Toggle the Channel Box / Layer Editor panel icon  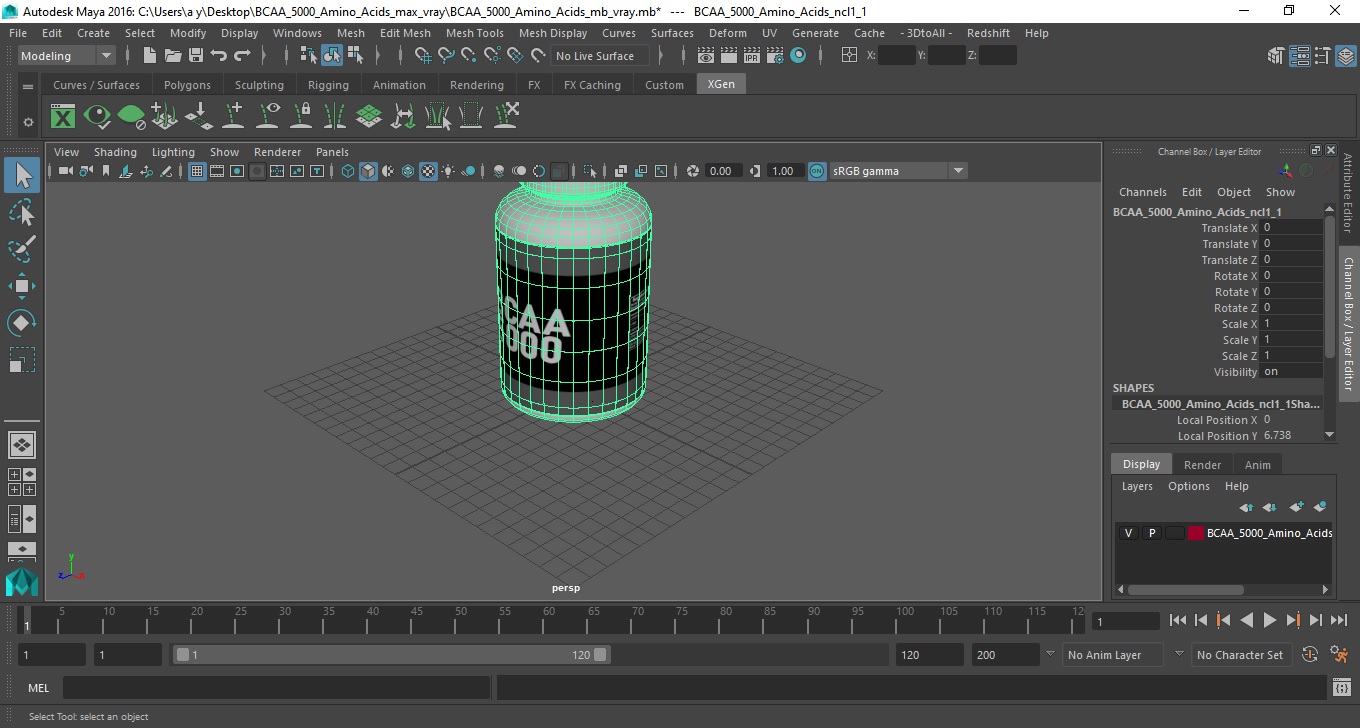(x=1346, y=56)
